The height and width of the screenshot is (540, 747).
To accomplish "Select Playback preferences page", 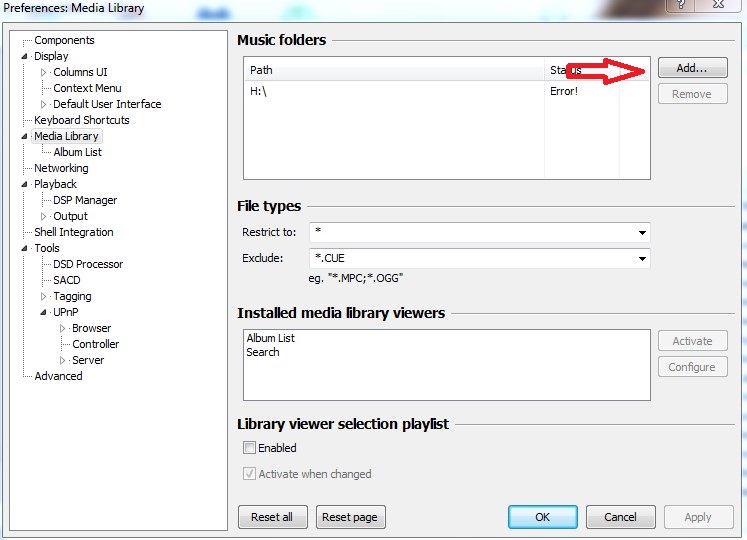I will pos(55,184).
